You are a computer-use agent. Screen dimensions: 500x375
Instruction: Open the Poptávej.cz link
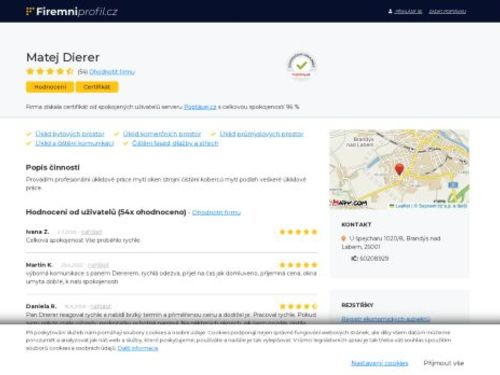click(x=200, y=107)
